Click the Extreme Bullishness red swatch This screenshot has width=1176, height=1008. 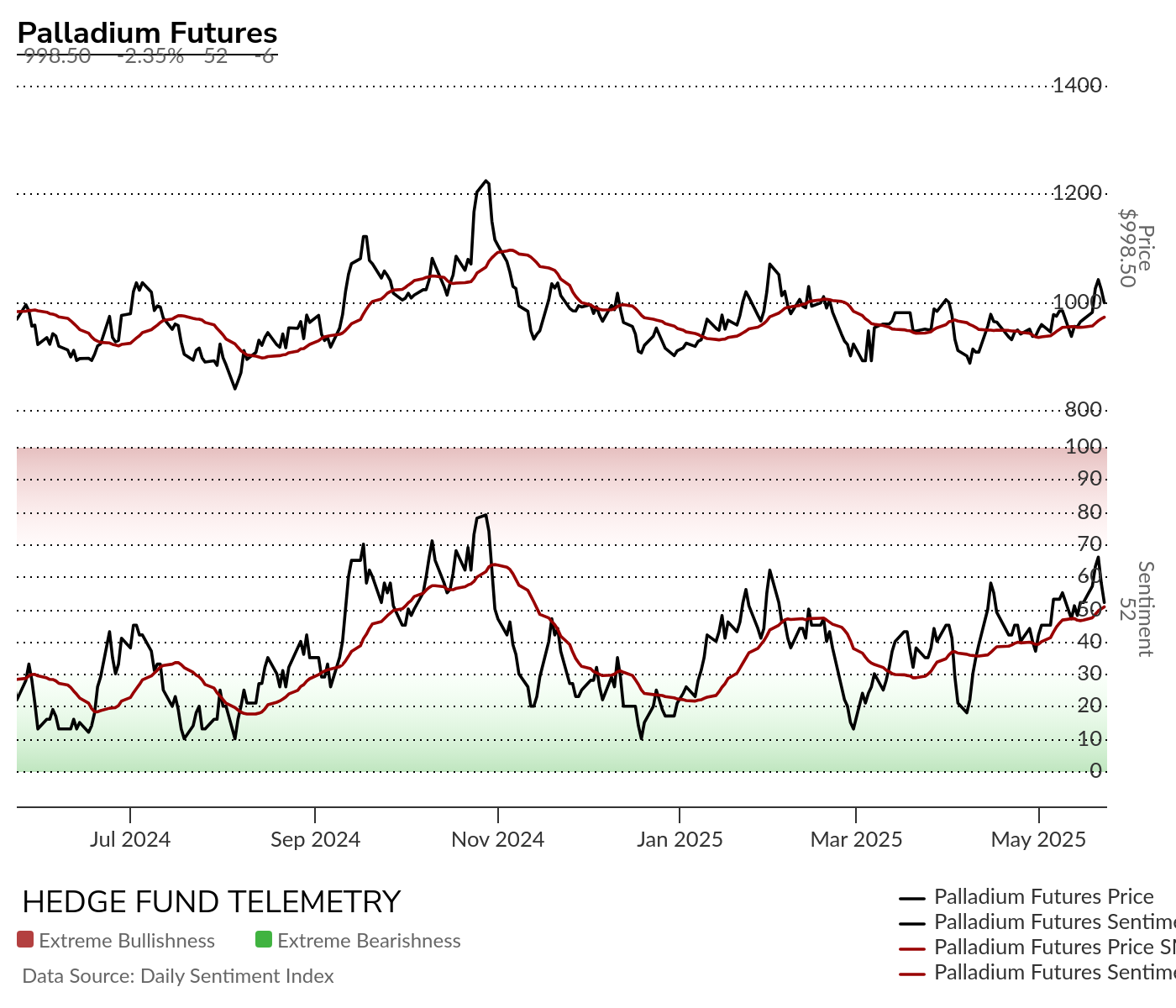click(25, 940)
